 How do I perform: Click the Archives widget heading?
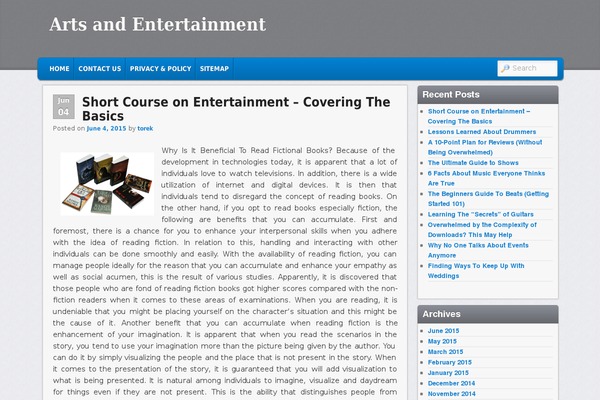pos(441,314)
